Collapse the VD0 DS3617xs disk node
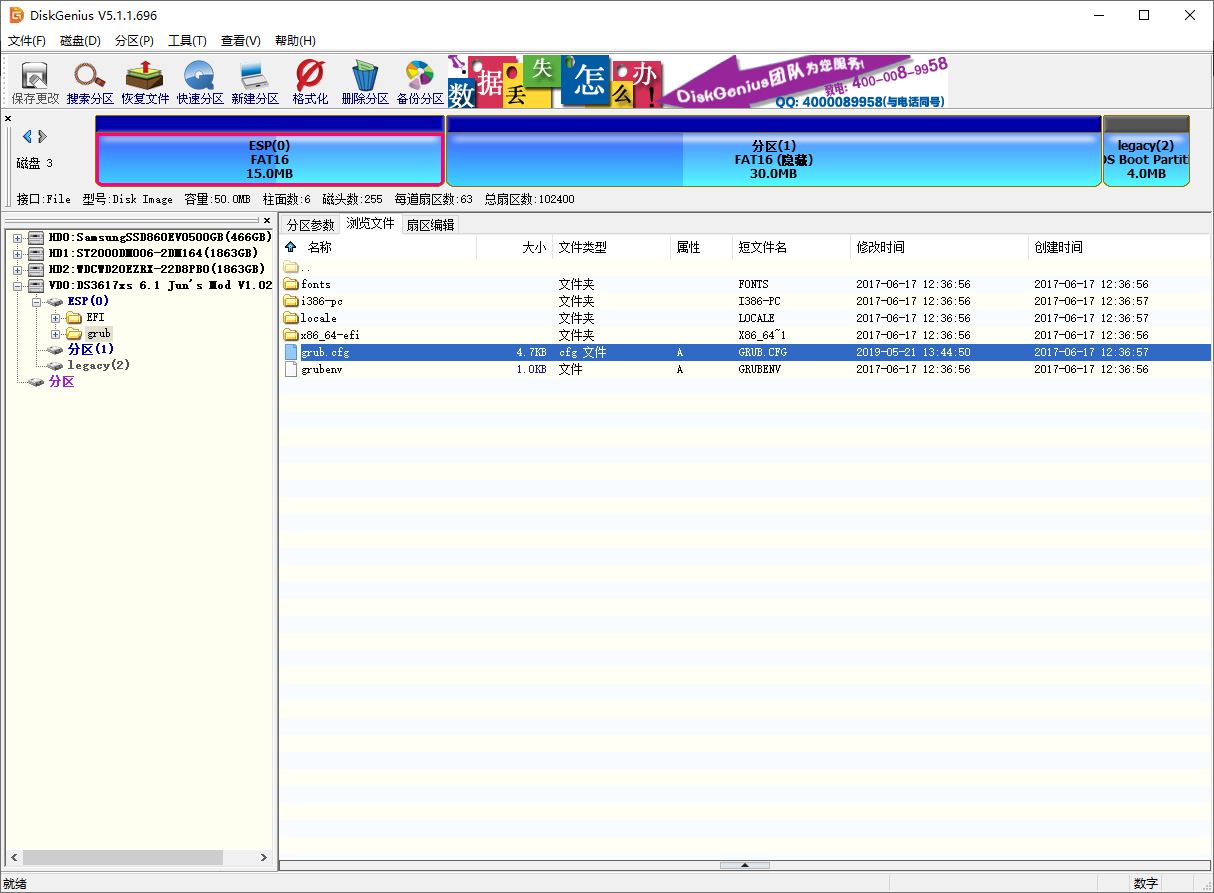Image resolution: width=1214 pixels, height=893 pixels. pyautogui.click(x=19, y=286)
